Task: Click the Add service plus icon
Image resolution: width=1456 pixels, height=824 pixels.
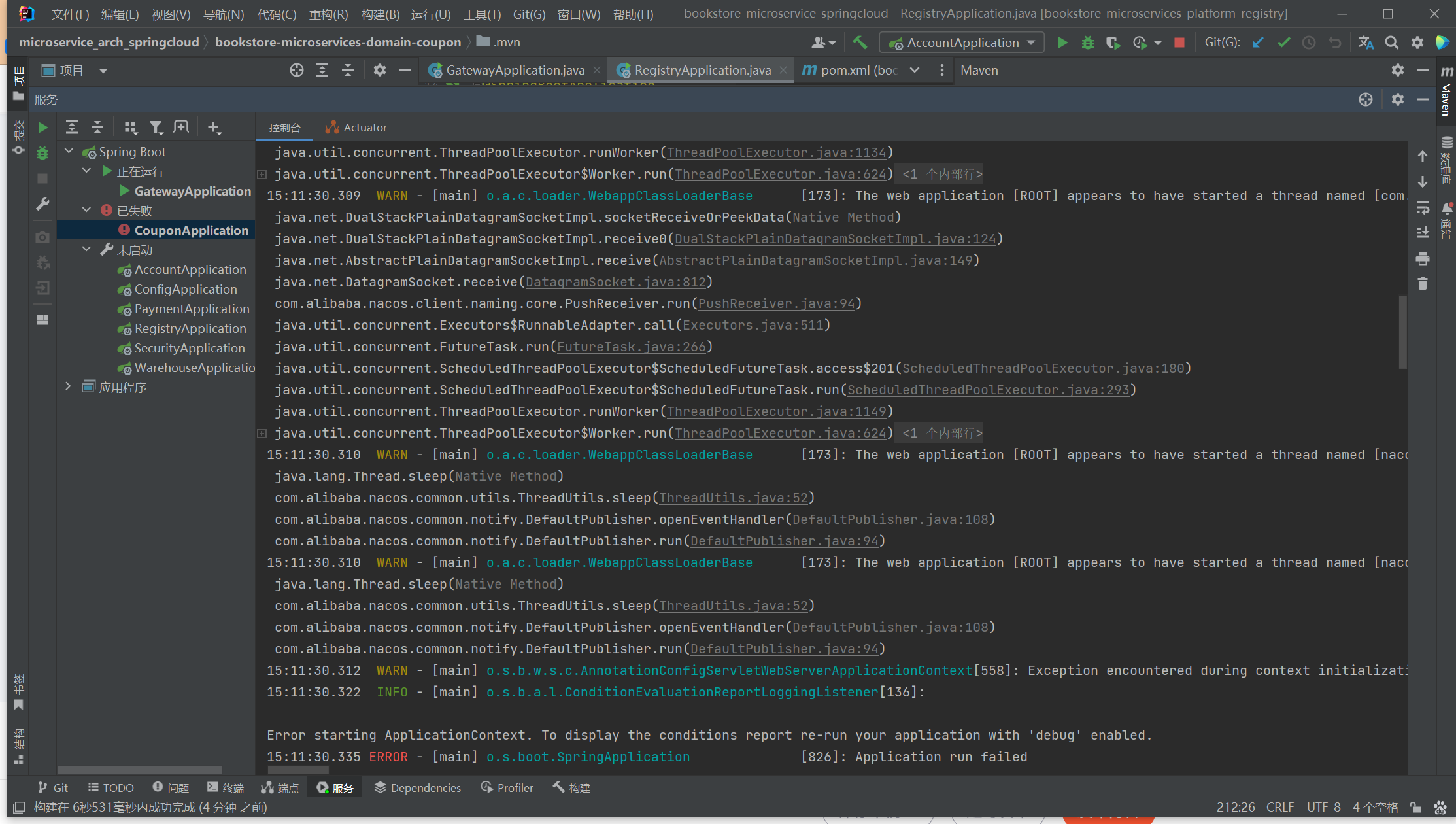Action: (x=214, y=128)
